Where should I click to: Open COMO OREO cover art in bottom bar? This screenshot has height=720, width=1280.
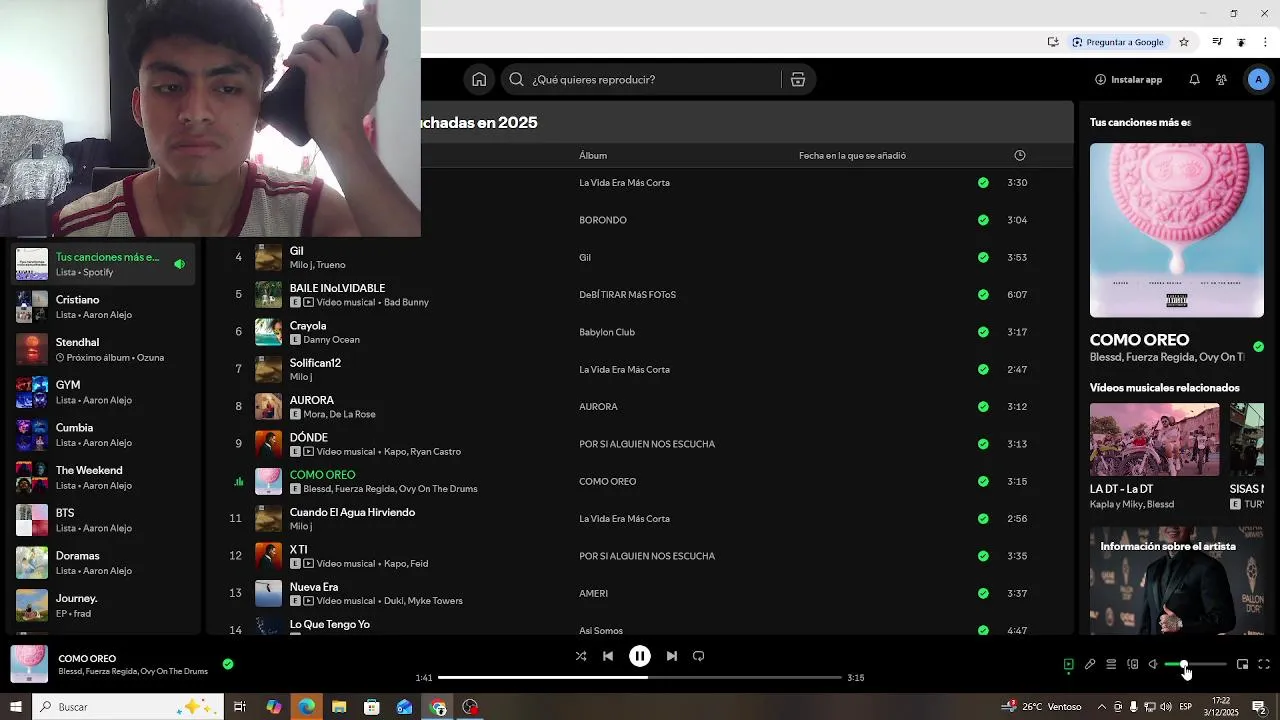click(x=29, y=664)
